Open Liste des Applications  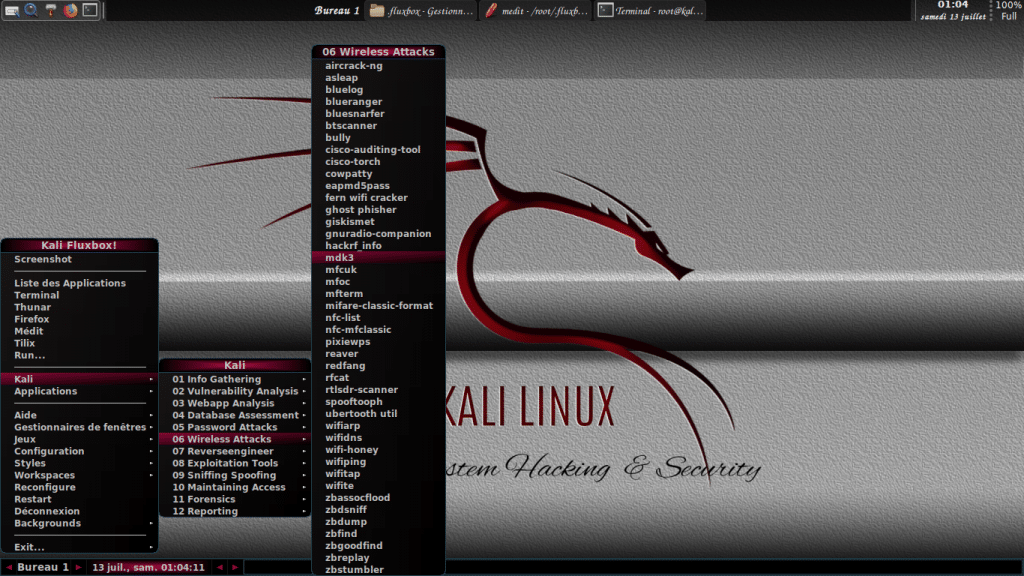pos(80,283)
